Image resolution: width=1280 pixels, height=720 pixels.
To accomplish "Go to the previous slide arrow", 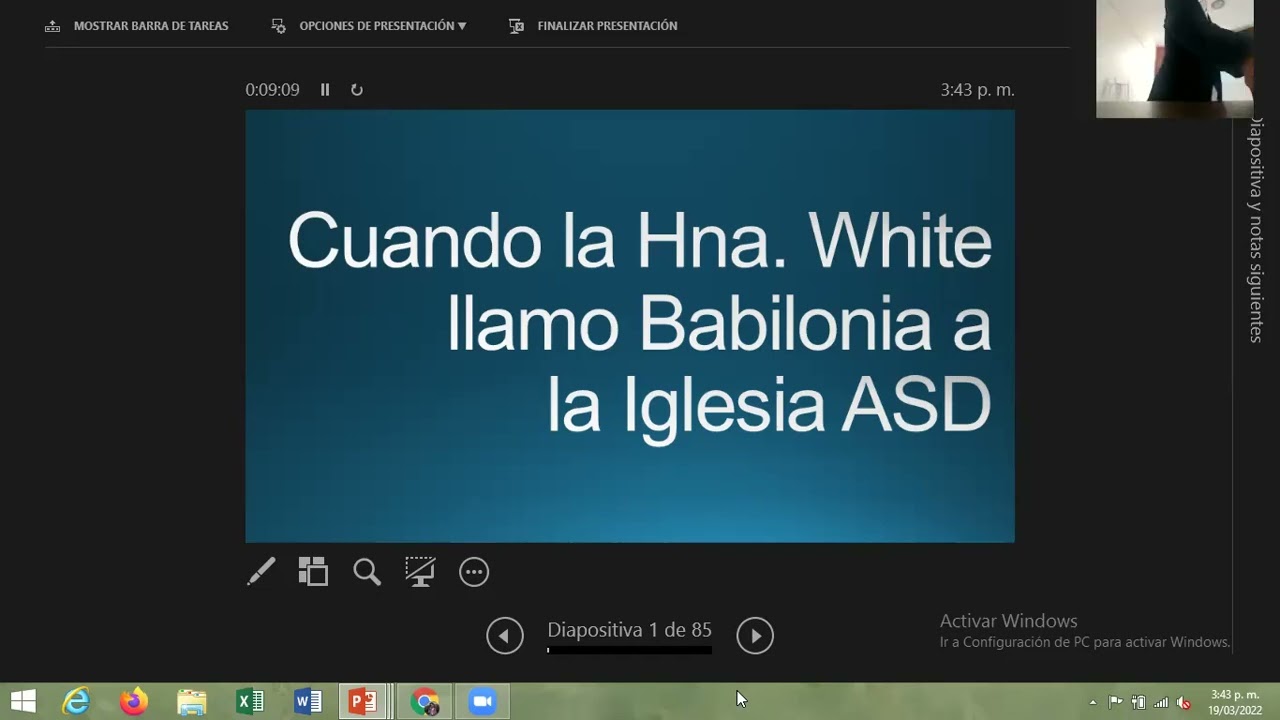I will tap(505, 636).
